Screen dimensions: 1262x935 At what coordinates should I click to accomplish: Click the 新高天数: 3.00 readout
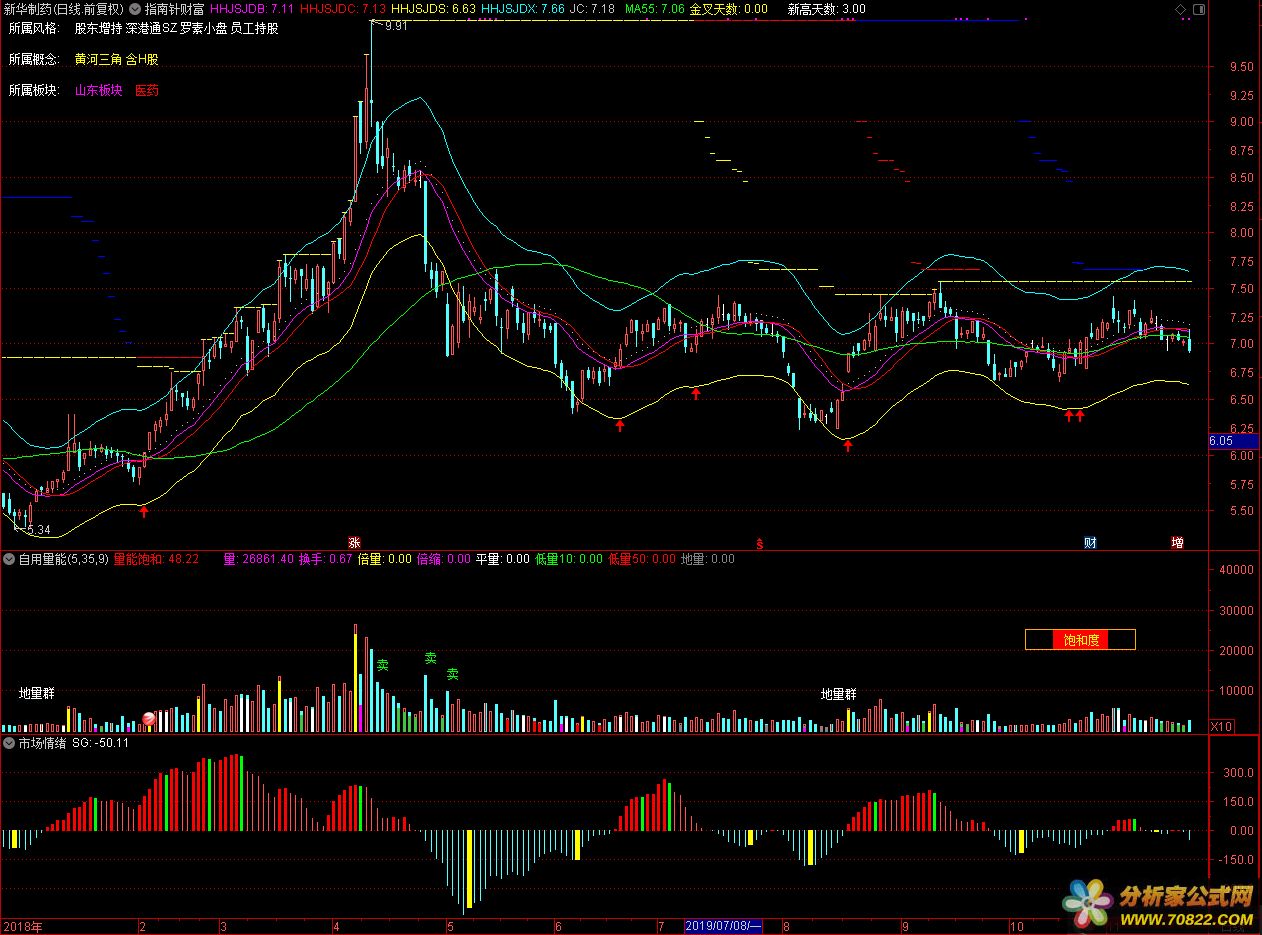tap(827, 9)
